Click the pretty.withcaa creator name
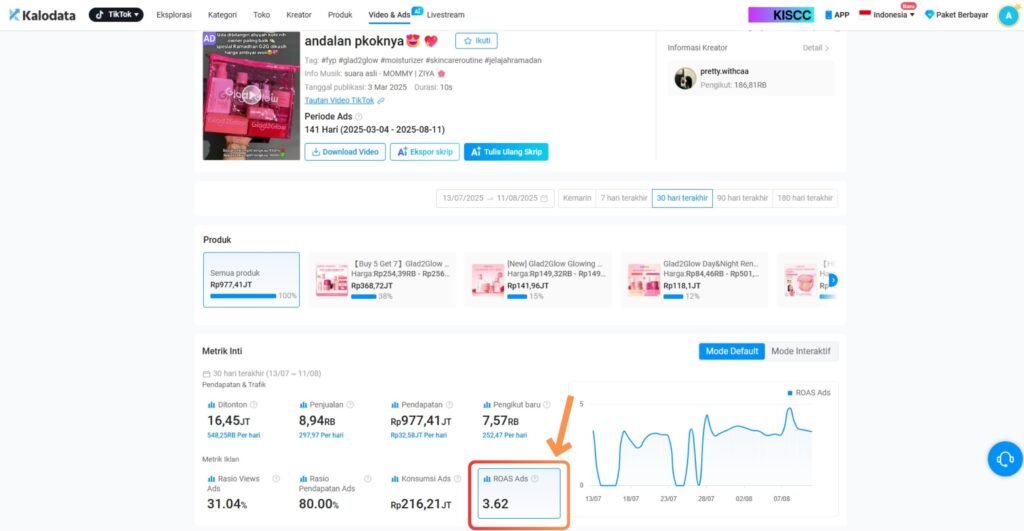The height and width of the screenshot is (531, 1024). (724, 71)
